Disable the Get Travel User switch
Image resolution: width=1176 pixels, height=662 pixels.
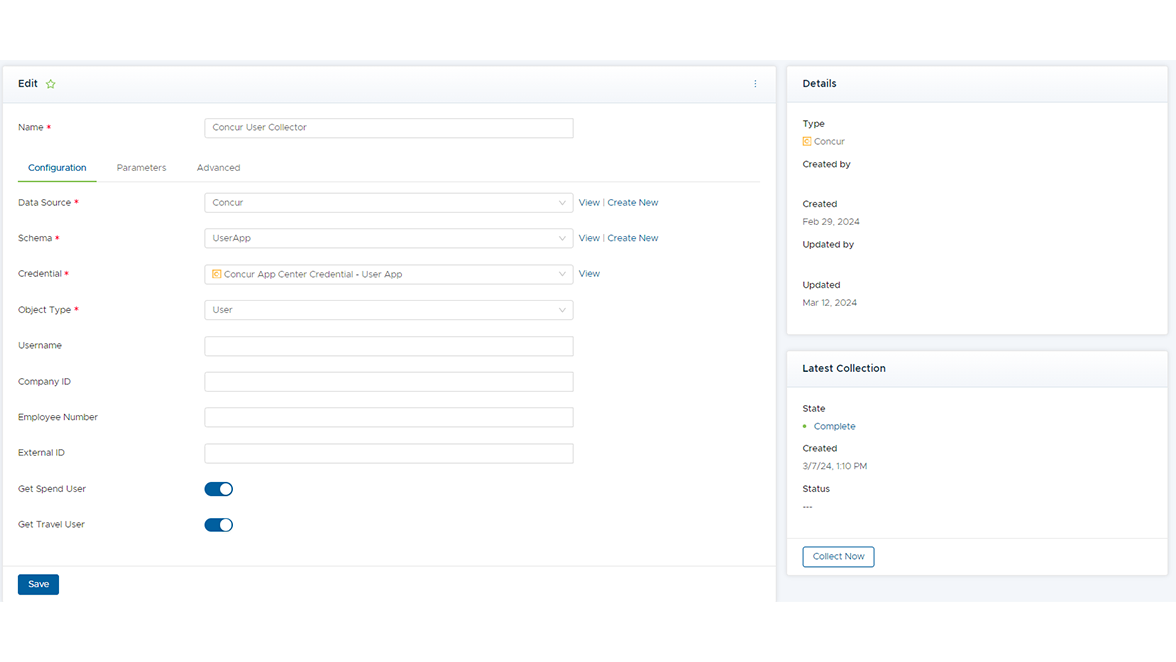[x=218, y=525]
